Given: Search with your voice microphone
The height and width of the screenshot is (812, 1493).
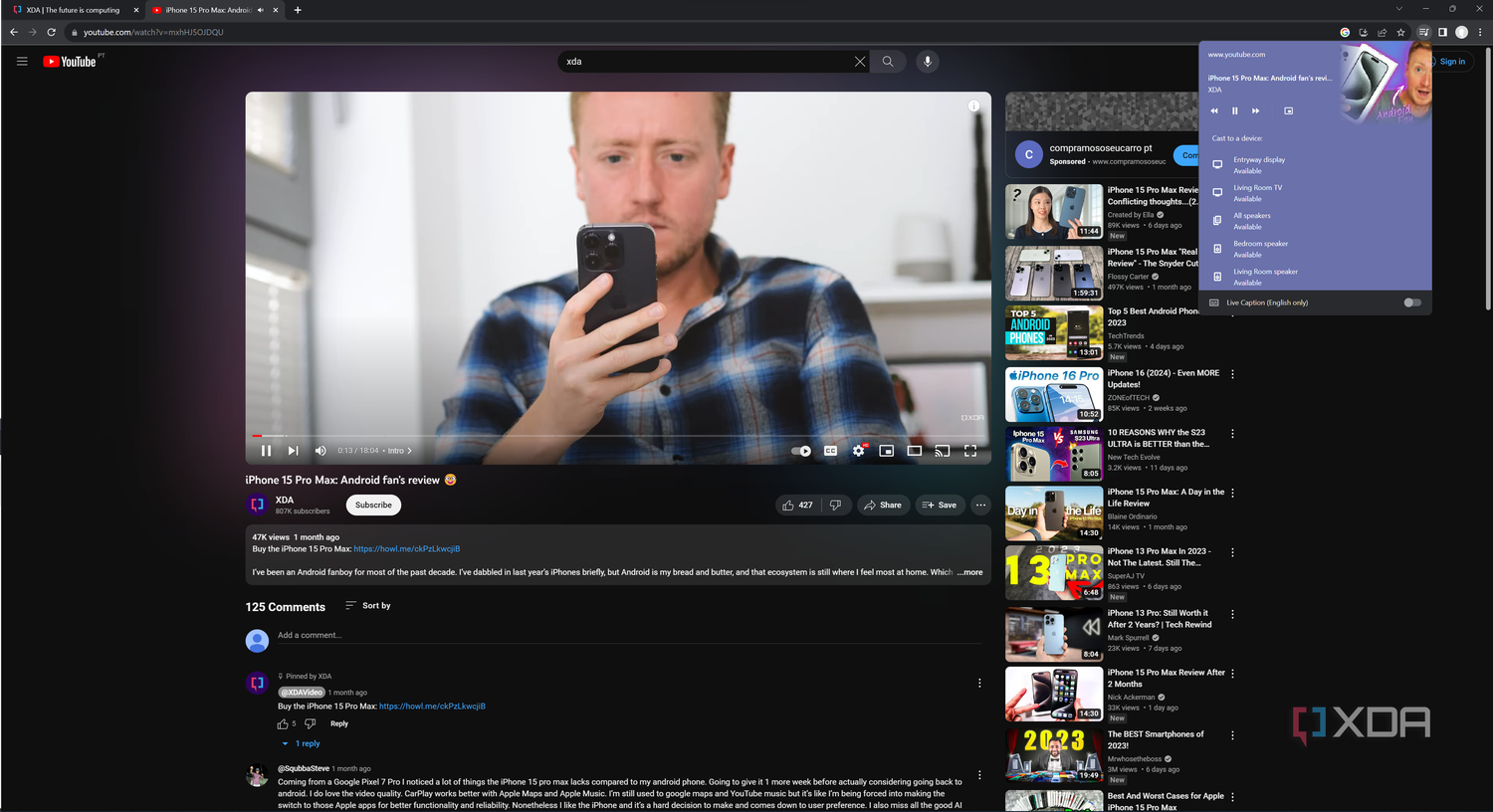Looking at the screenshot, I should (x=928, y=62).
